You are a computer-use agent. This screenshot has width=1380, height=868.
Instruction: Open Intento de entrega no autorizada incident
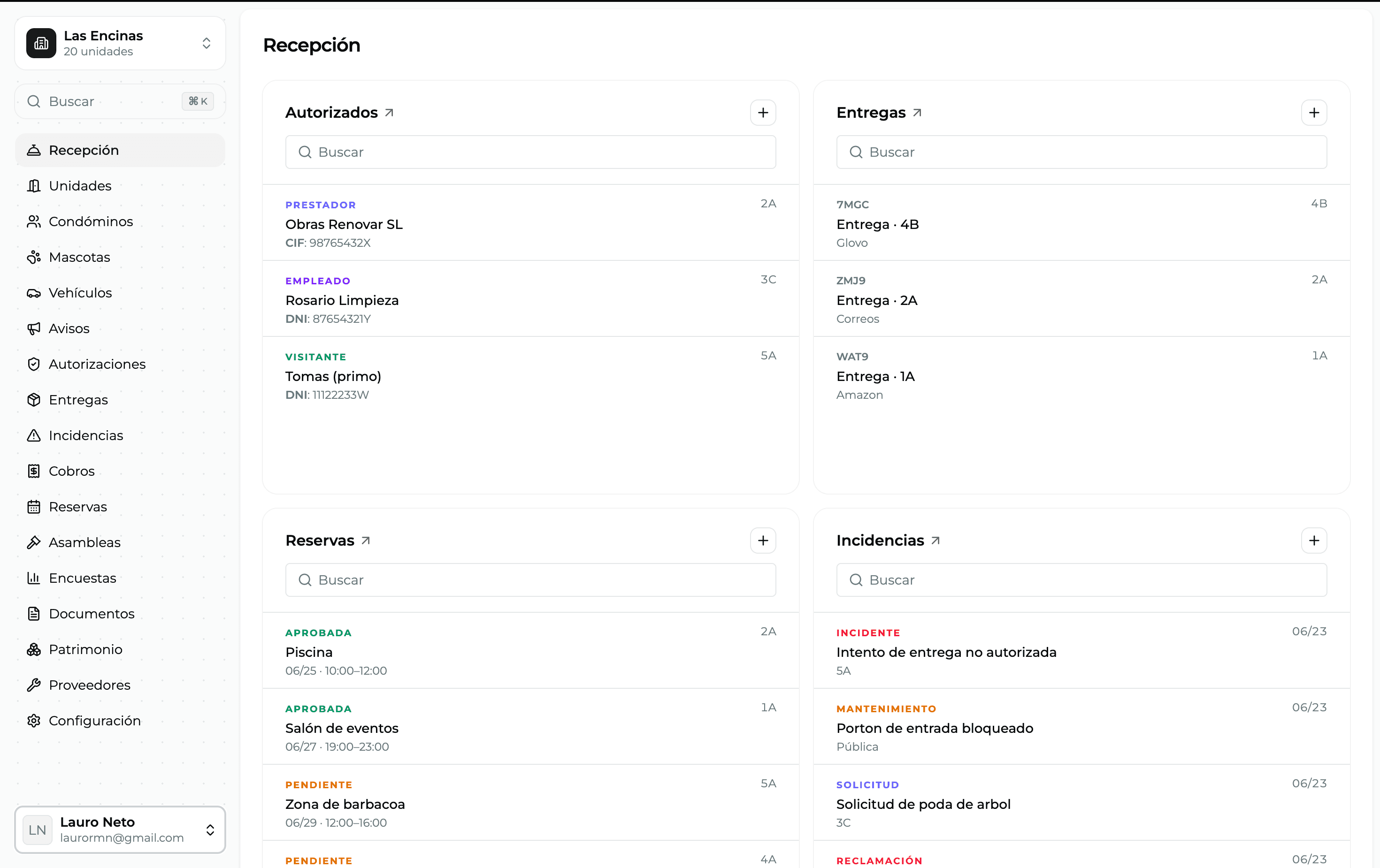[x=1081, y=651]
